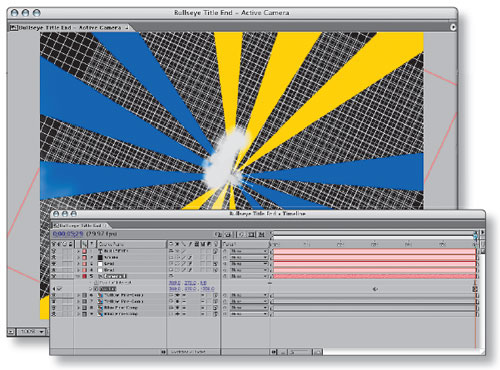Select the layer 5 Camera duration bar
500x370 pixels.
[374, 276]
